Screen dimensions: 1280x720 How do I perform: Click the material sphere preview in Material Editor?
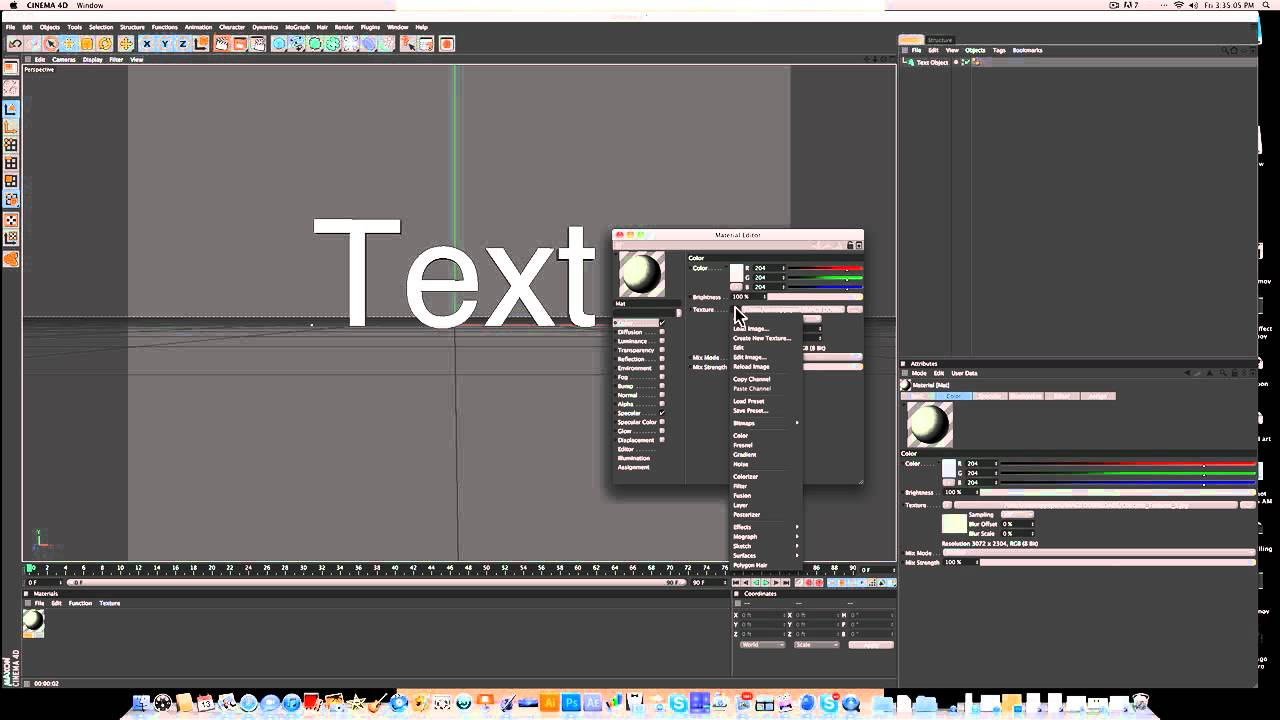[x=641, y=274]
